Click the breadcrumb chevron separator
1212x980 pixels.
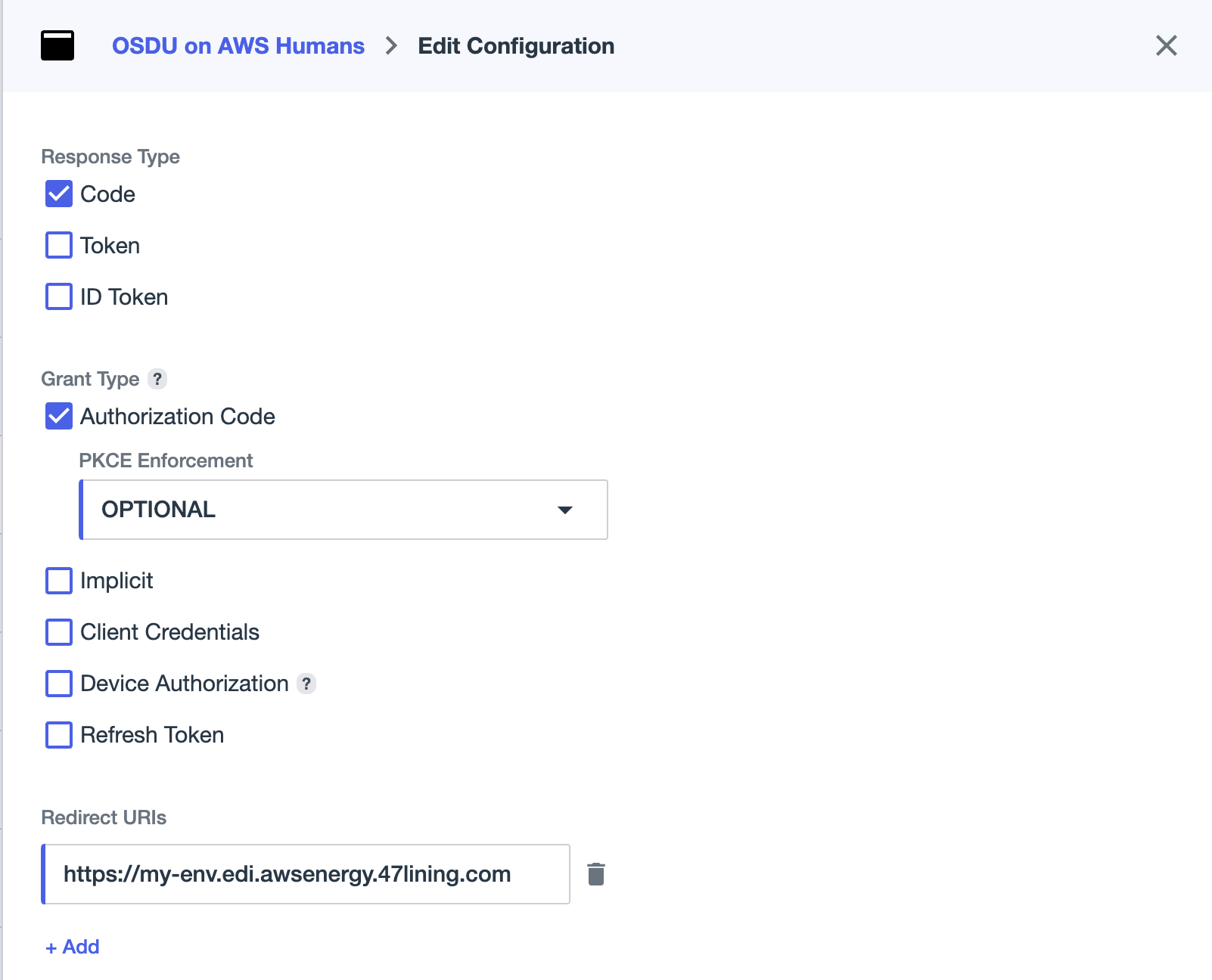pos(391,46)
